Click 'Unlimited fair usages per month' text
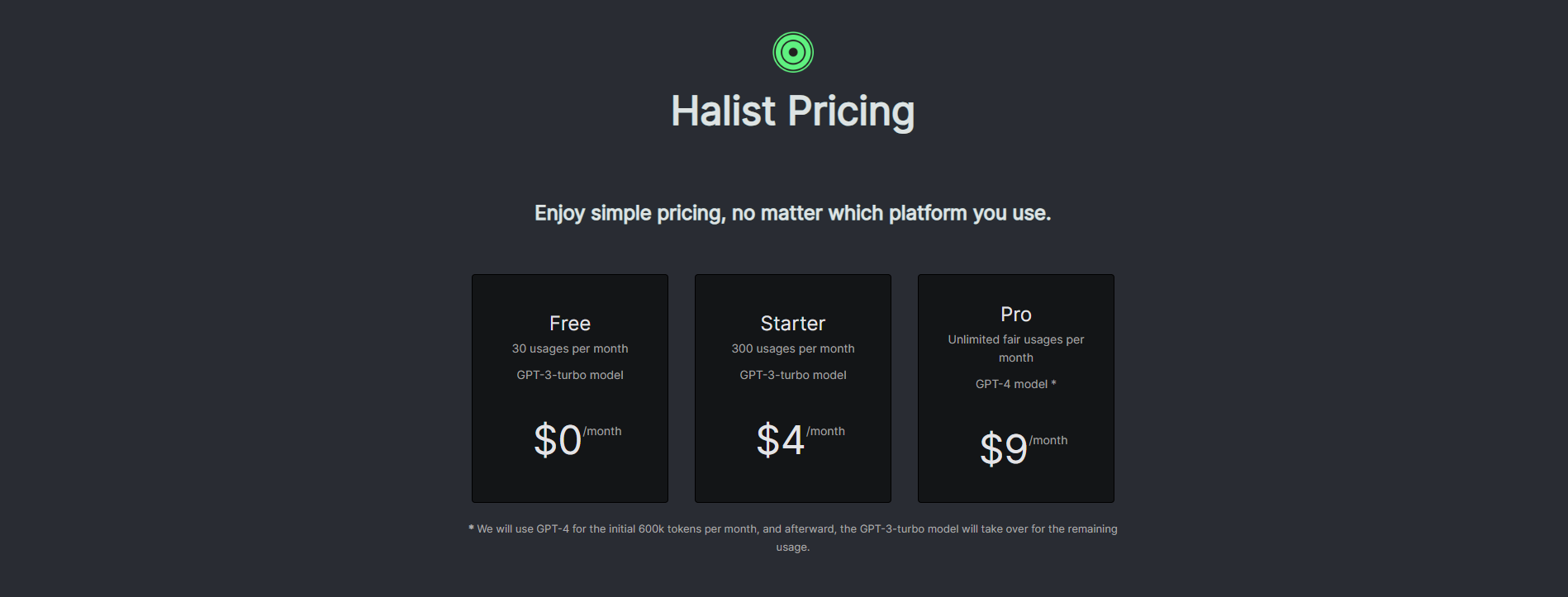 (1016, 348)
